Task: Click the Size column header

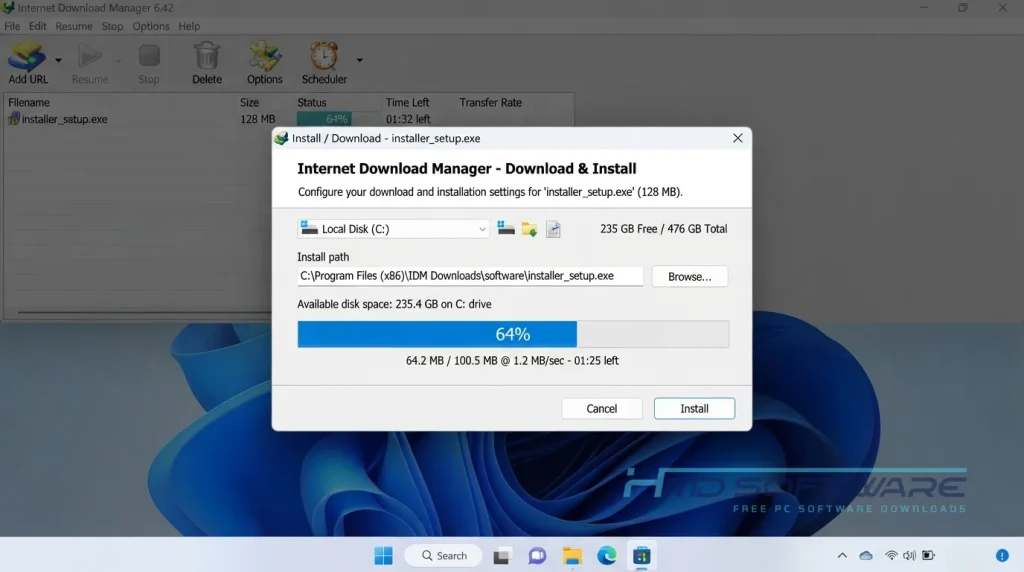Action: coord(249,103)
